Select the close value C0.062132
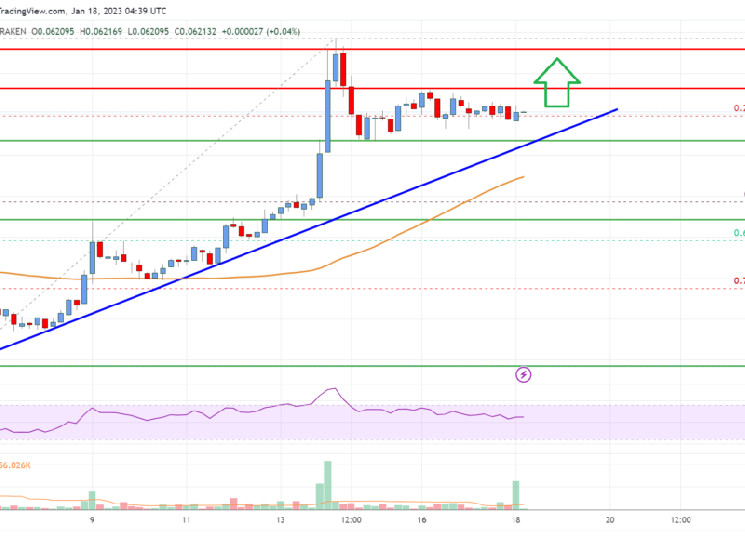The height and width of the screenshot is (558, 745). tap(196, 32)
